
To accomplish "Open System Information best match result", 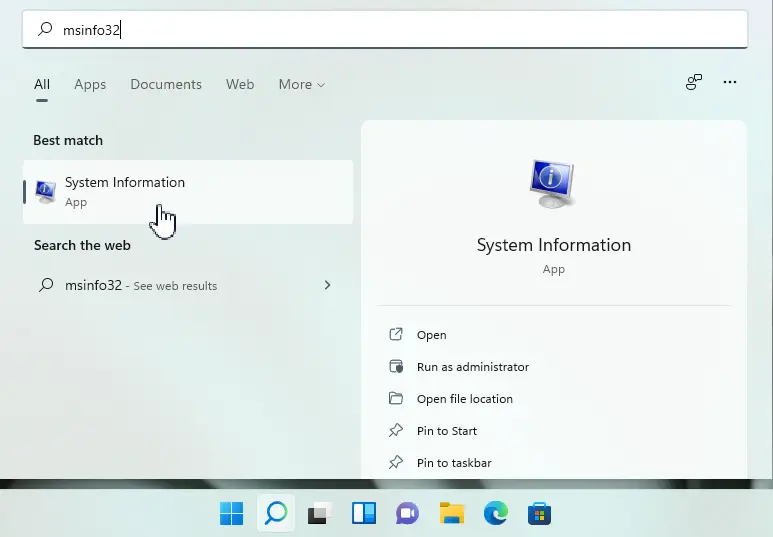I will pos(188,192).
